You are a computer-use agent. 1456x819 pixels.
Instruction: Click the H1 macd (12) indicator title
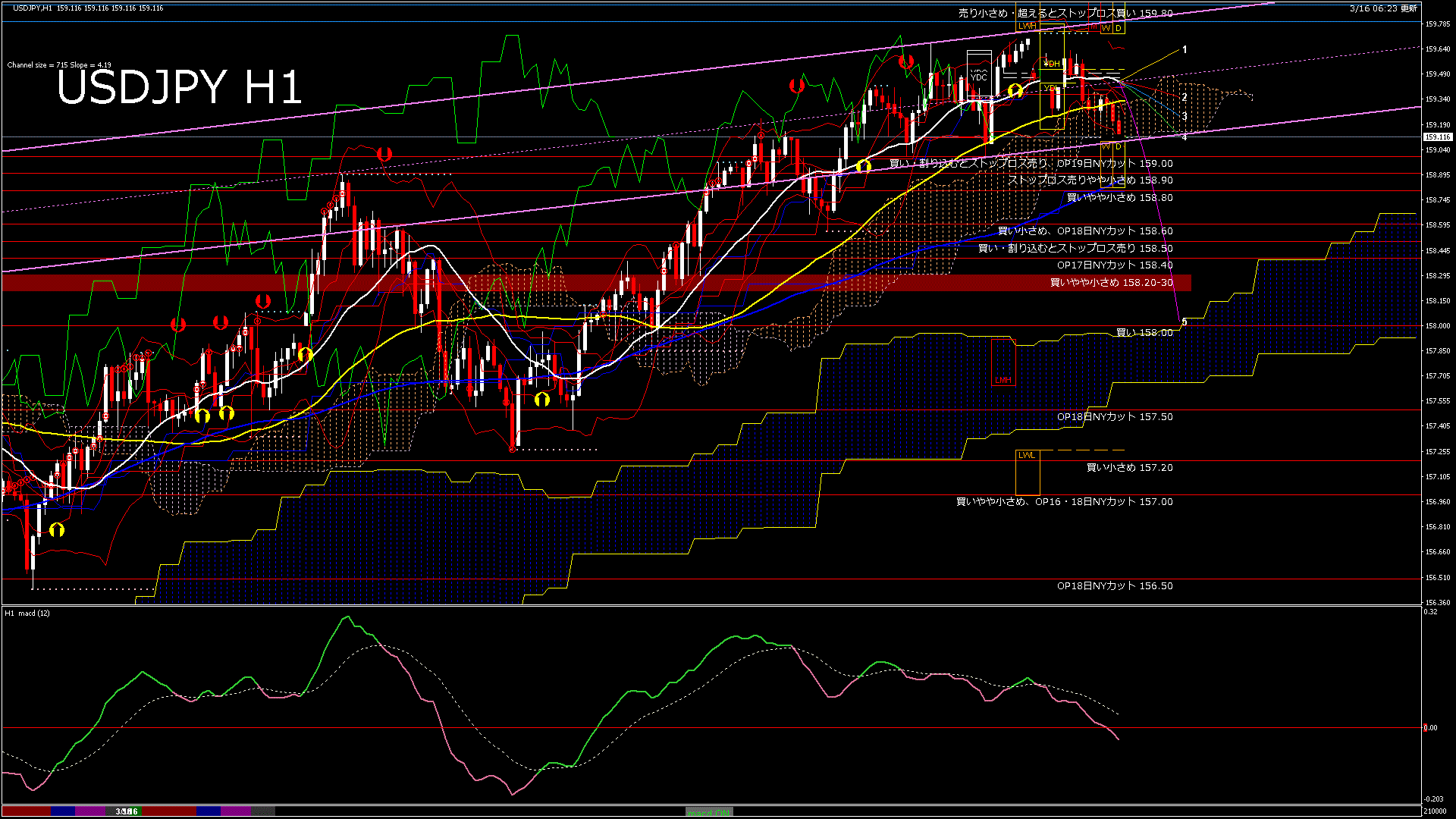(x=27, y=613)
